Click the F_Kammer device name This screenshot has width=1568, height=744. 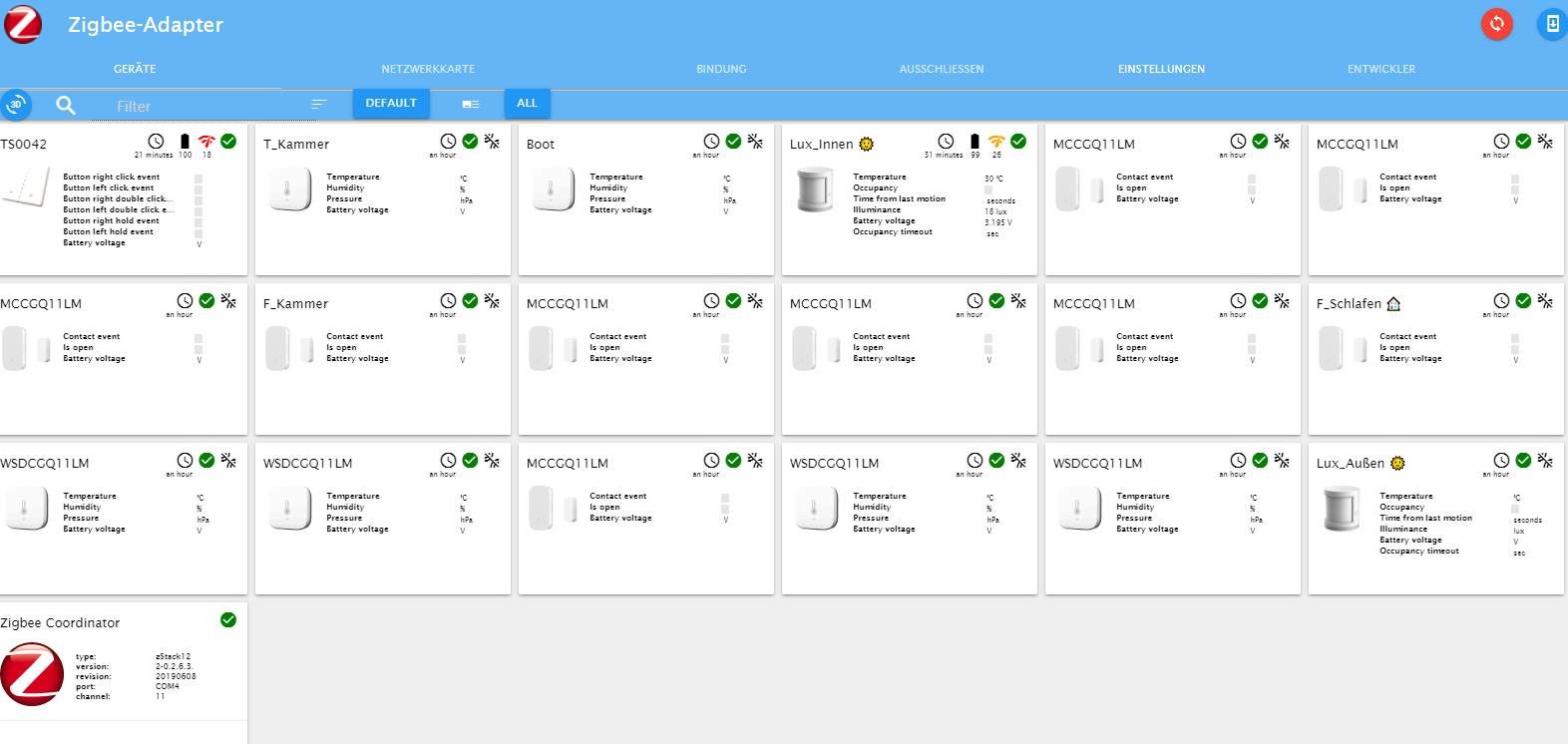click(295, 303)
